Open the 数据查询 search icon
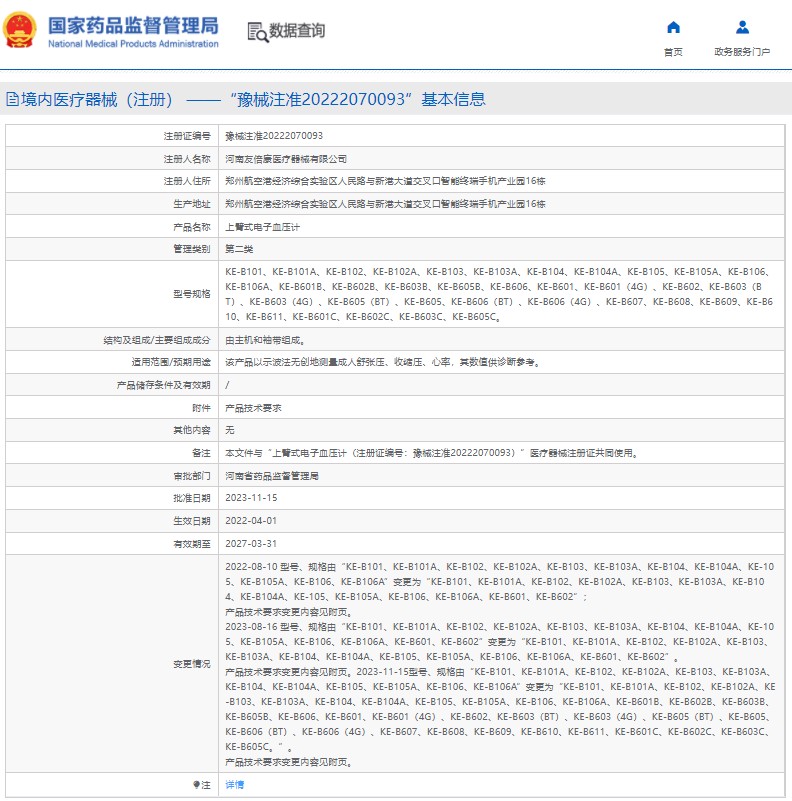792x801 pixels. [x=258, y=32]
